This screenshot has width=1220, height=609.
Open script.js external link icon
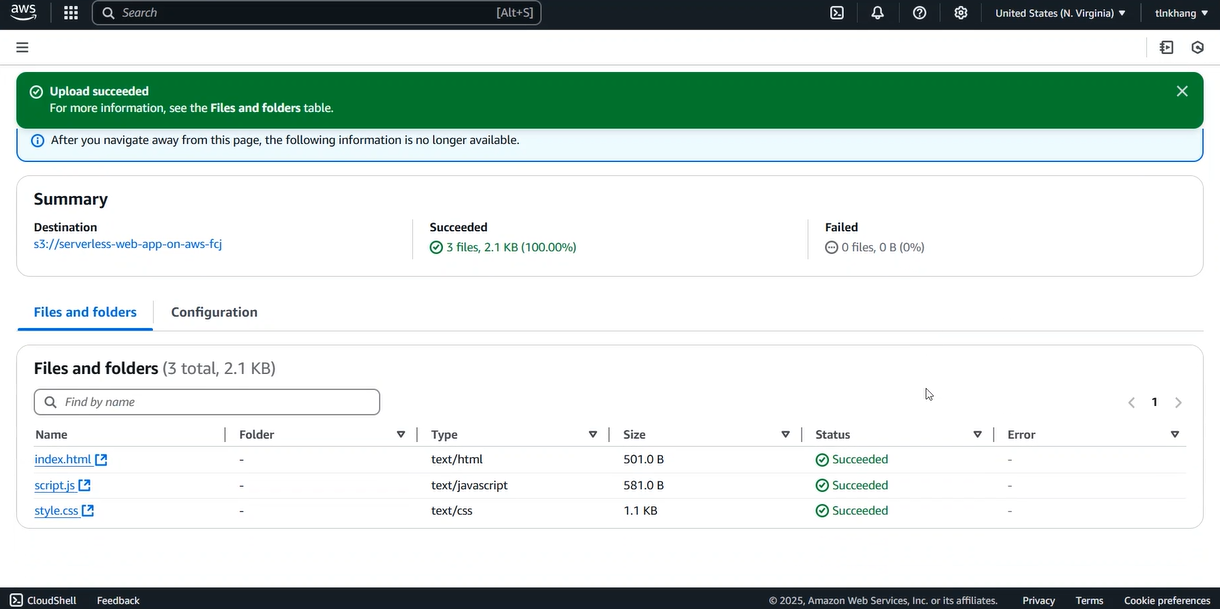[x=85, y=485]
